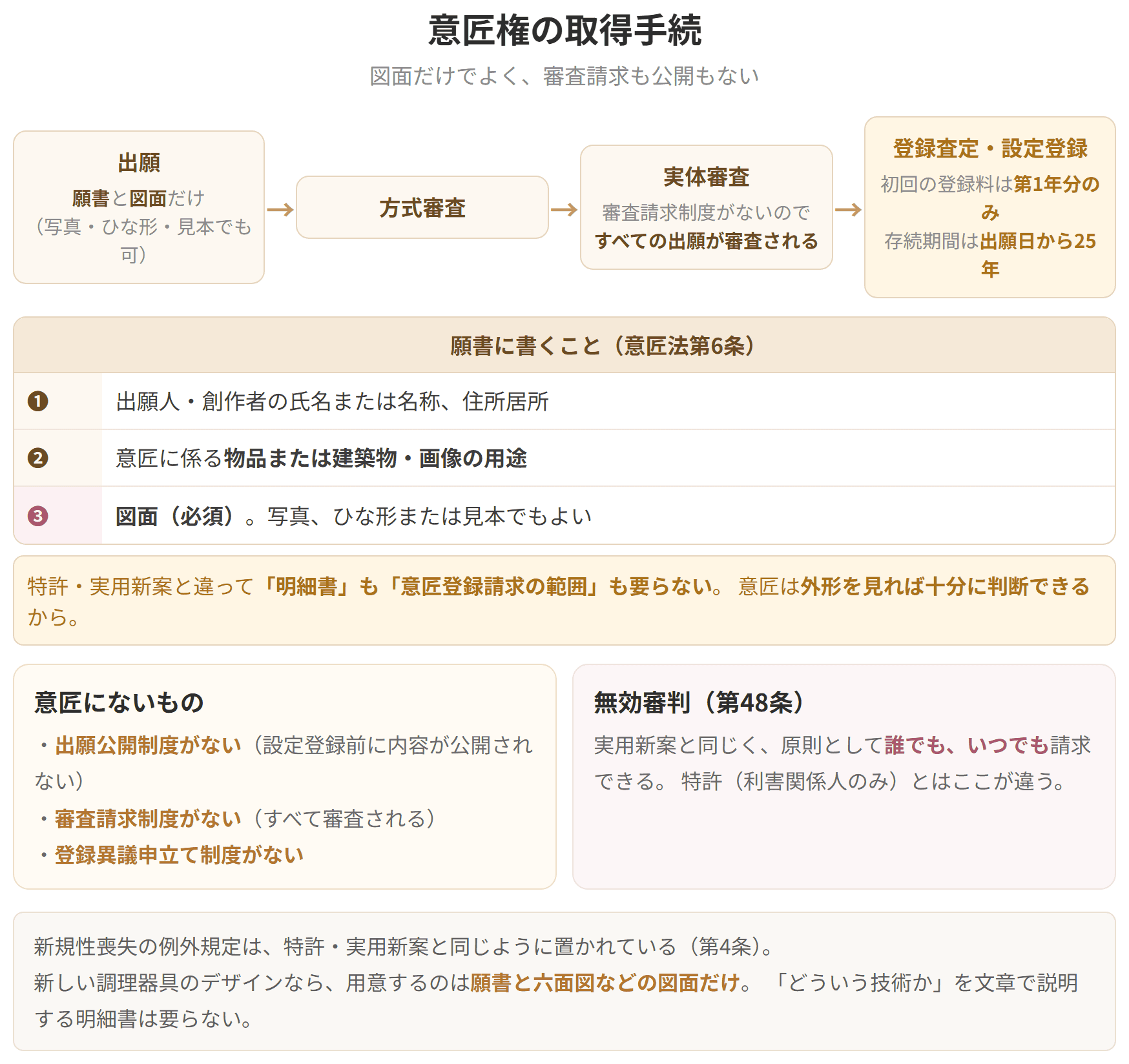The width and height of the screenshot is (1129, 1064).
Task: Select the pink number 3 badge
Action: click(38, 516)
